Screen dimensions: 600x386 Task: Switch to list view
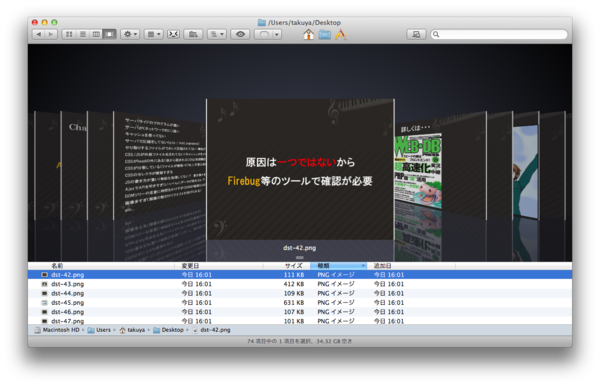point(82,34)
